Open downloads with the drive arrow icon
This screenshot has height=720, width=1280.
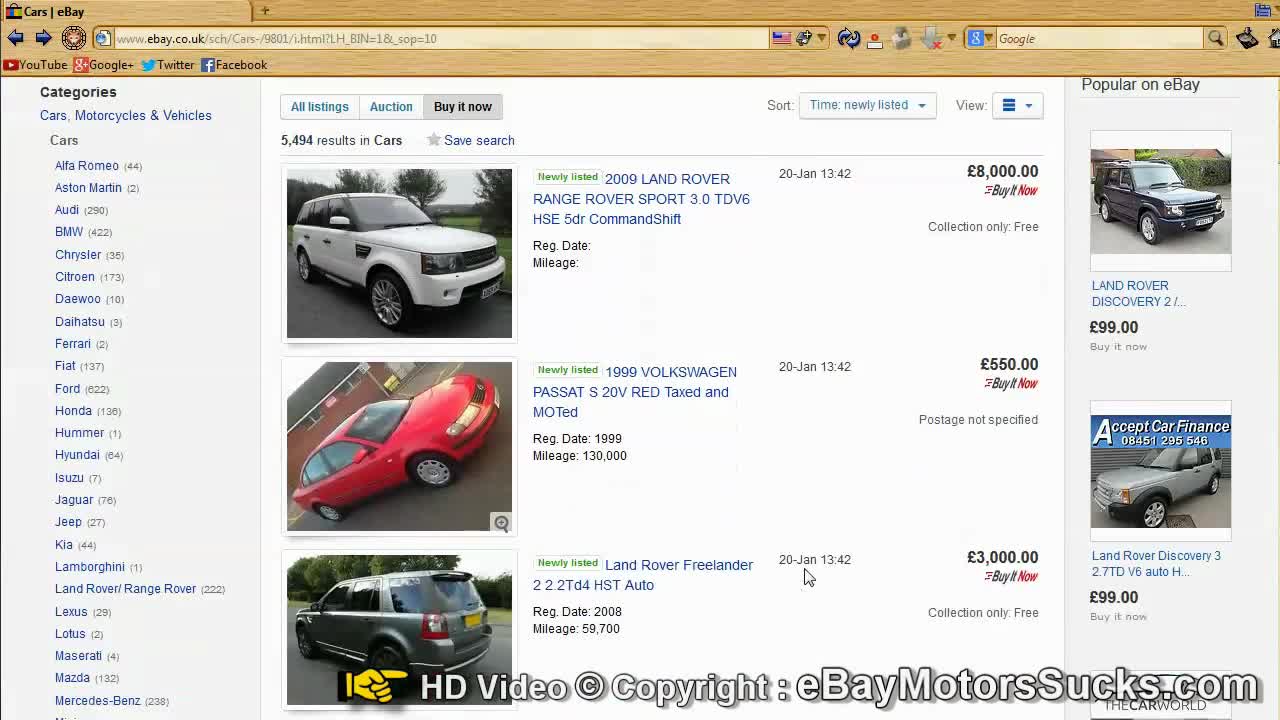point(1247,38)
